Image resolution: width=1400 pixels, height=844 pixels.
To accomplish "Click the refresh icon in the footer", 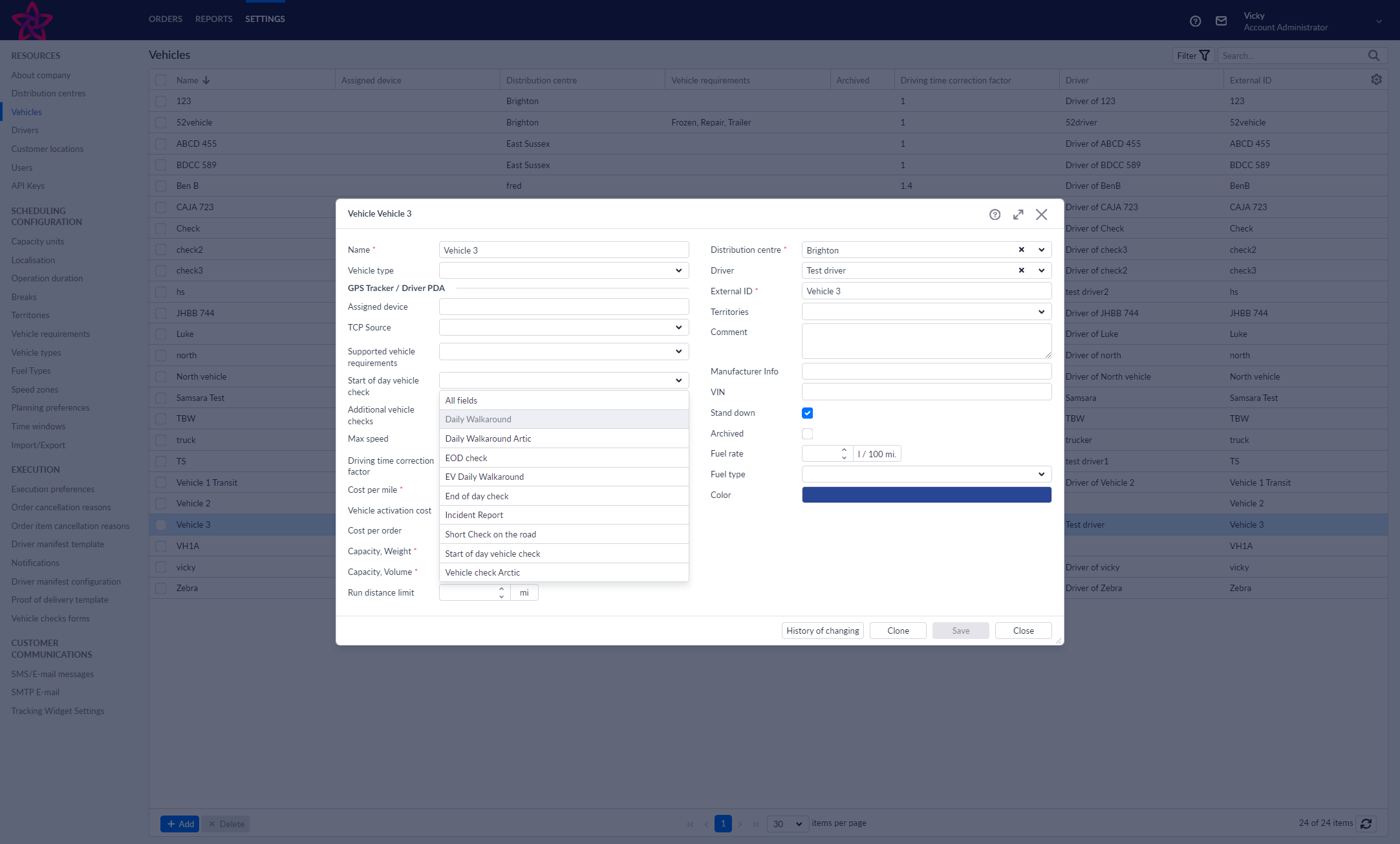I will tap(1366, 823).
